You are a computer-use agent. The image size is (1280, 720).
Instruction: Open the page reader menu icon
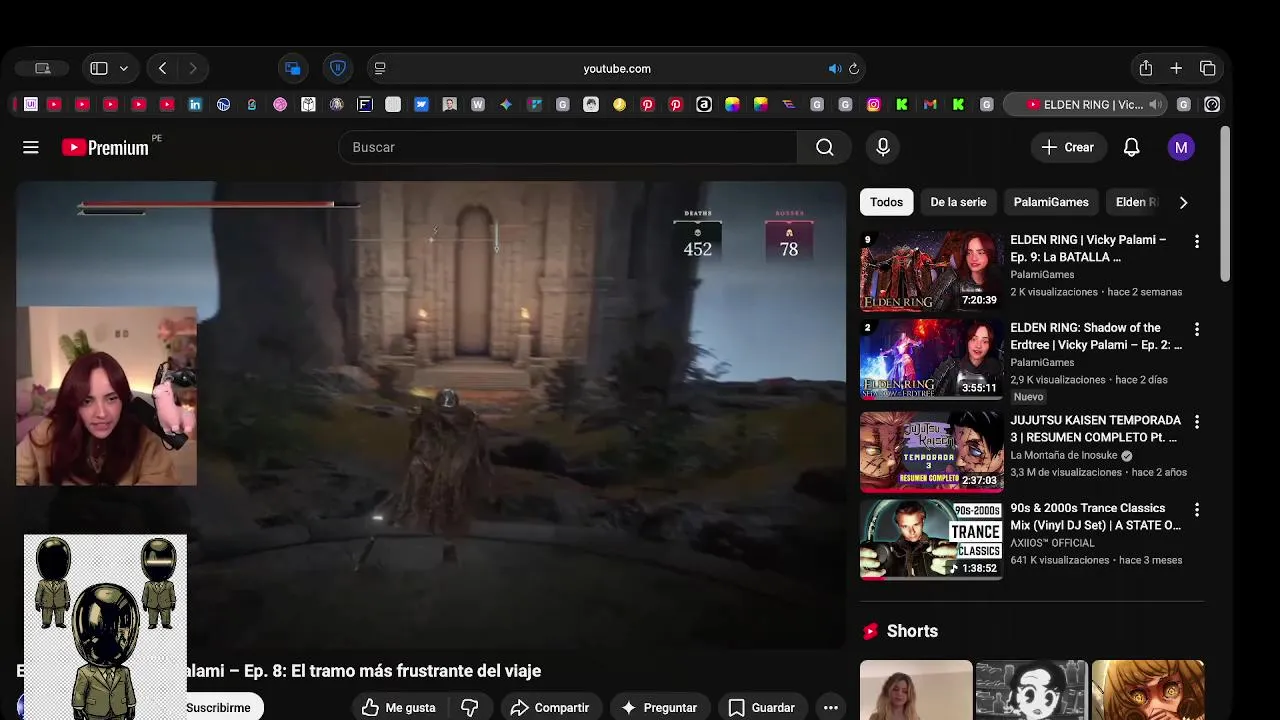pos(380,68)
